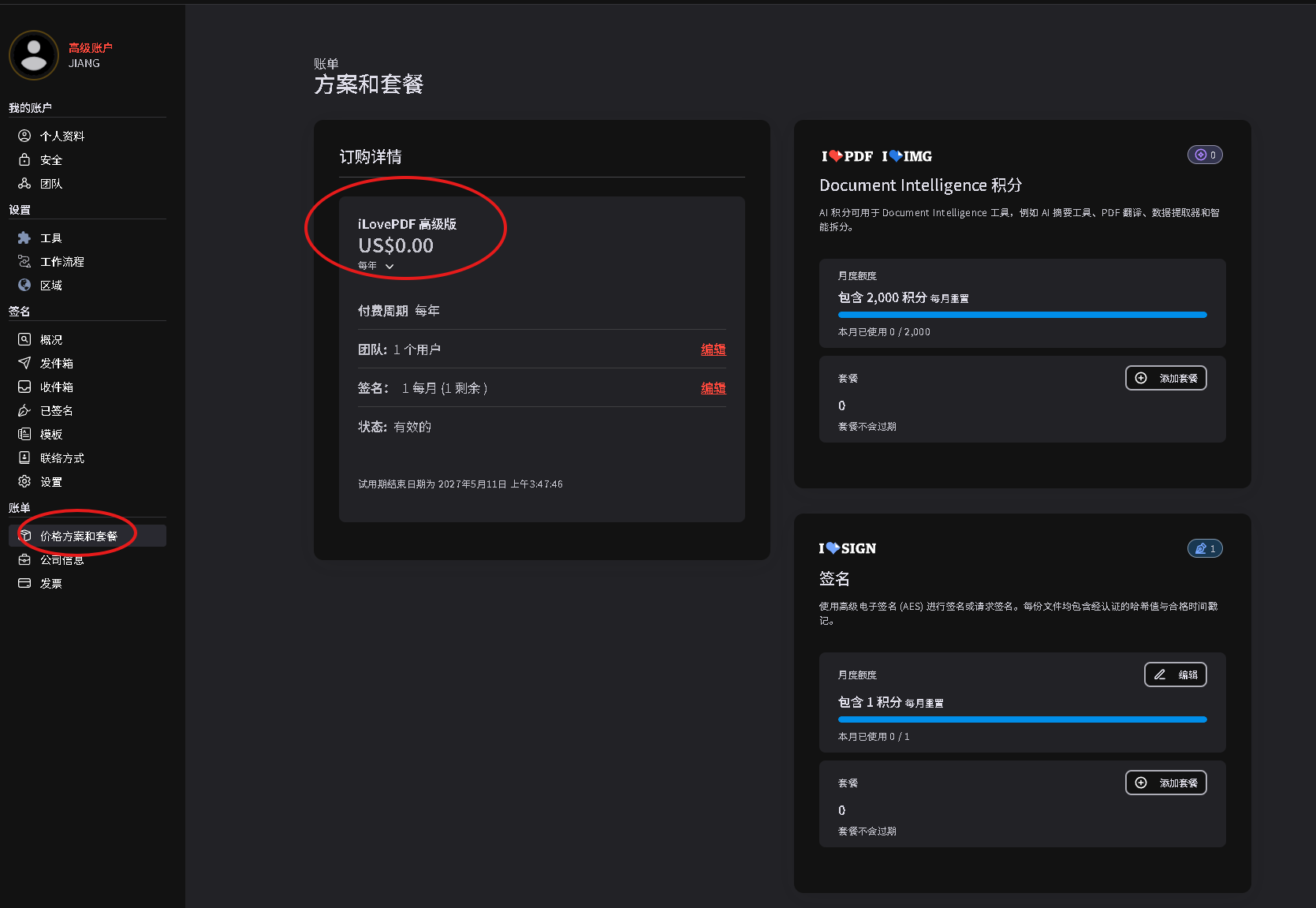Click 签名: 1 每月 (1 剩余) text
1316x908 pixels.
click(x=423, y=388)
